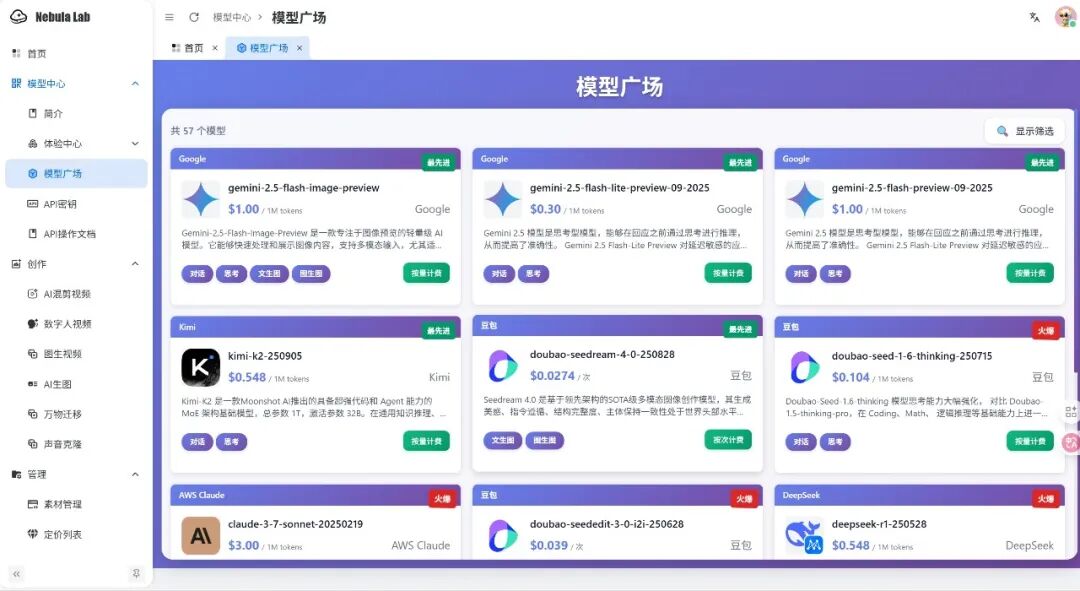Image resolution: width=1080 pixels, height=591 pixels.
Task: Close the 模型广场 tab
Action: coord(299,48)
